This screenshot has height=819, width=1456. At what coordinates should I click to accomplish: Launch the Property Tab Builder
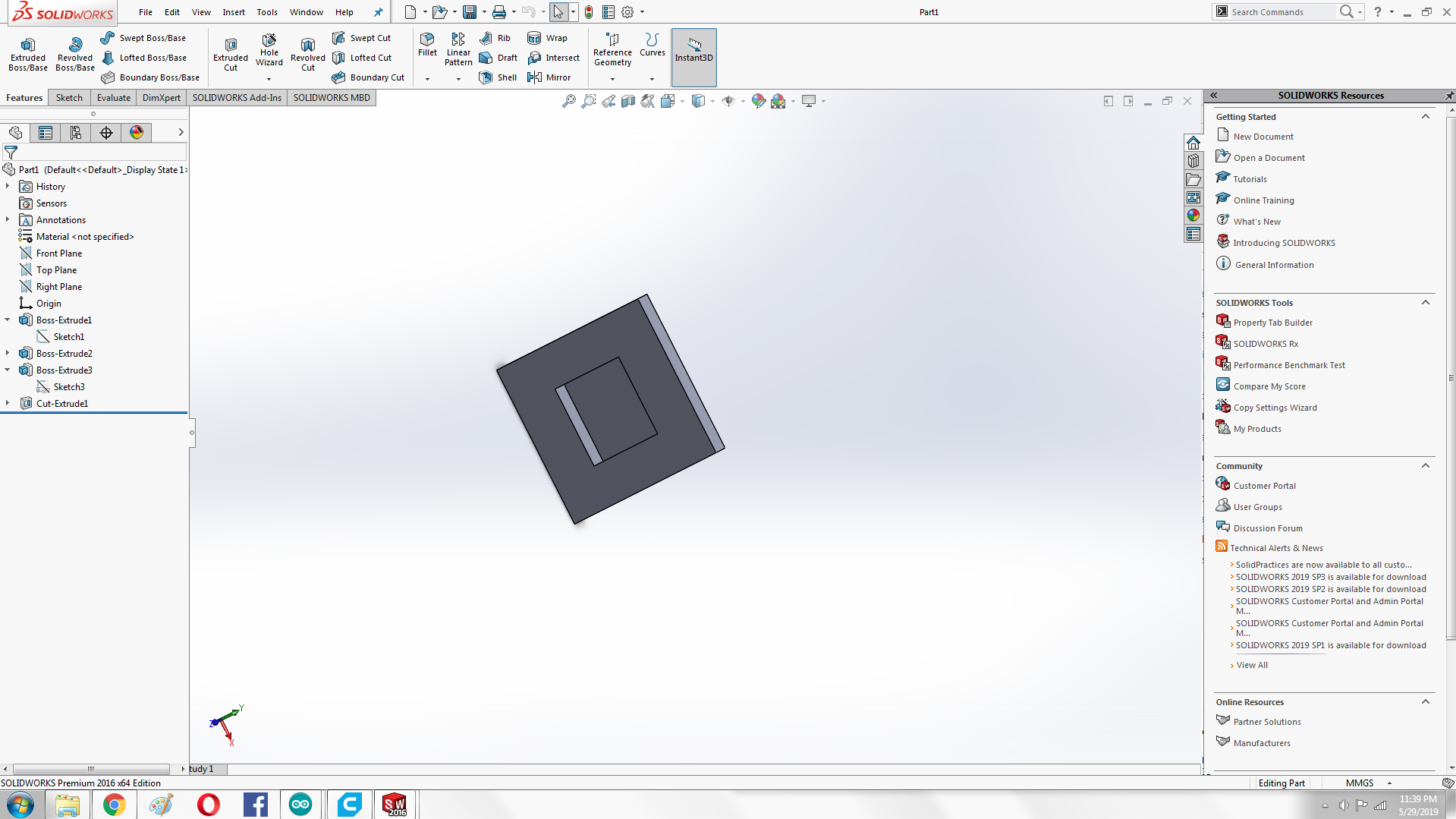point(1273,323)
